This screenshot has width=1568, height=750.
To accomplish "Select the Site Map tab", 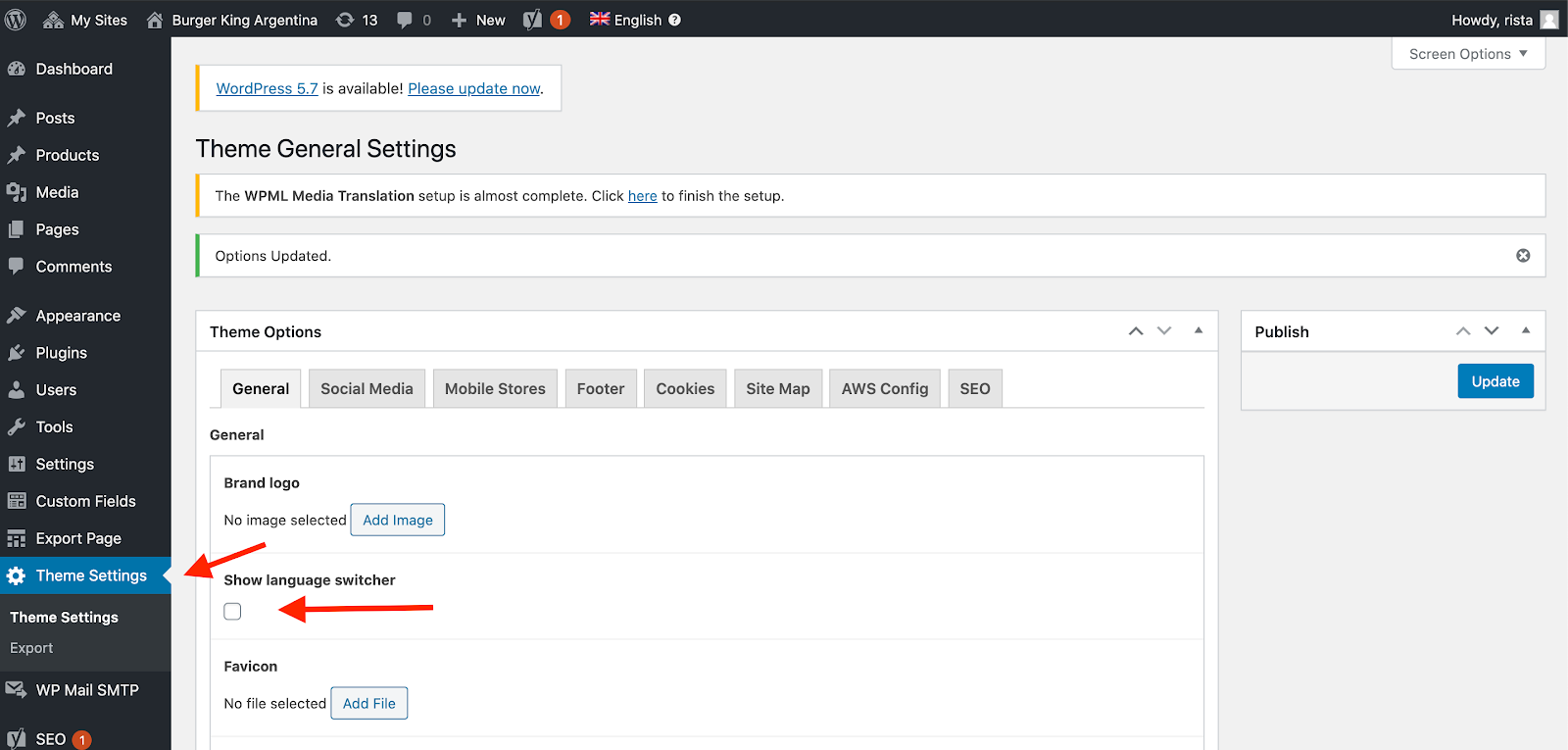I will [778, 388].
